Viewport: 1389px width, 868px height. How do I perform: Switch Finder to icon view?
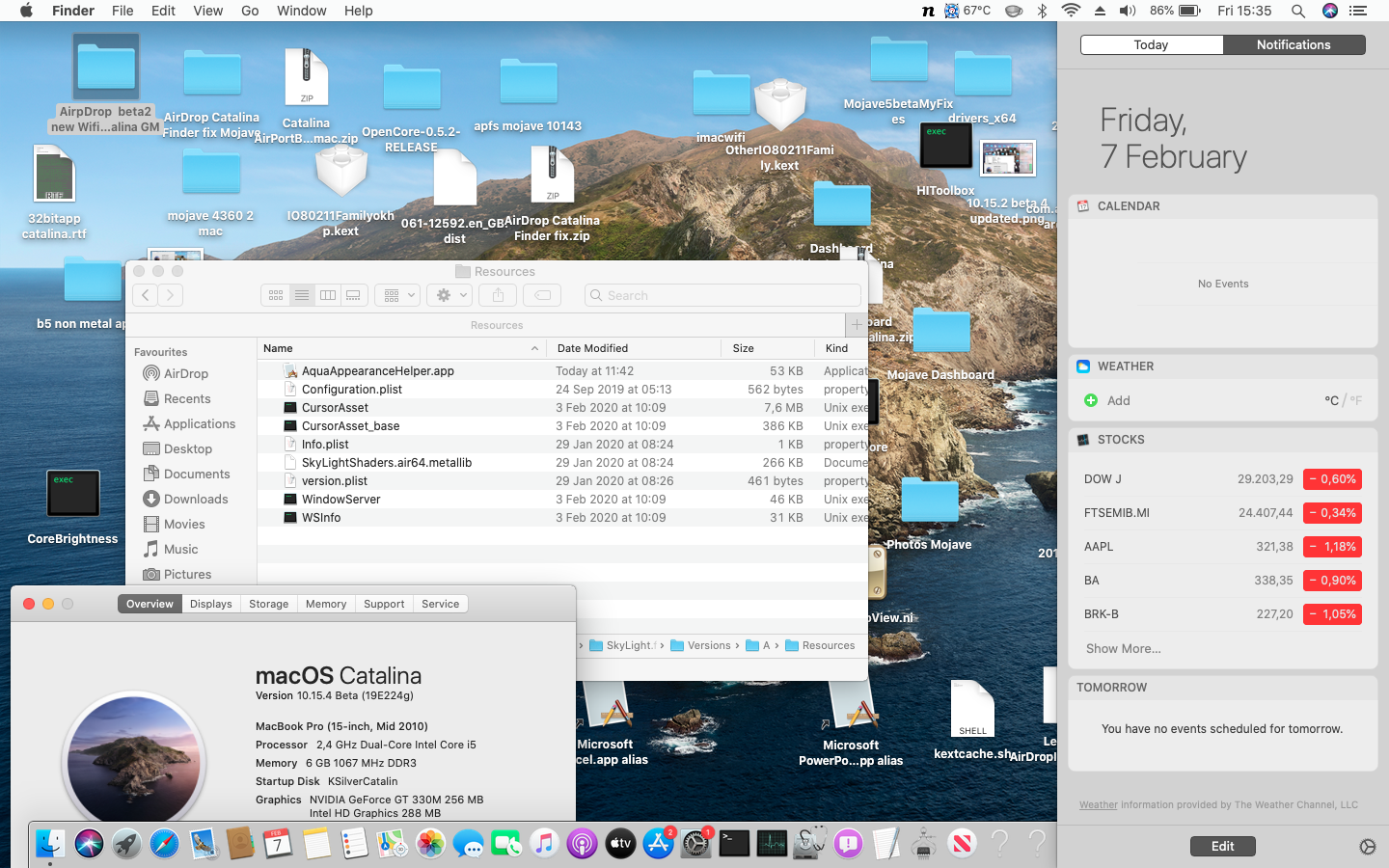point(276,295)
